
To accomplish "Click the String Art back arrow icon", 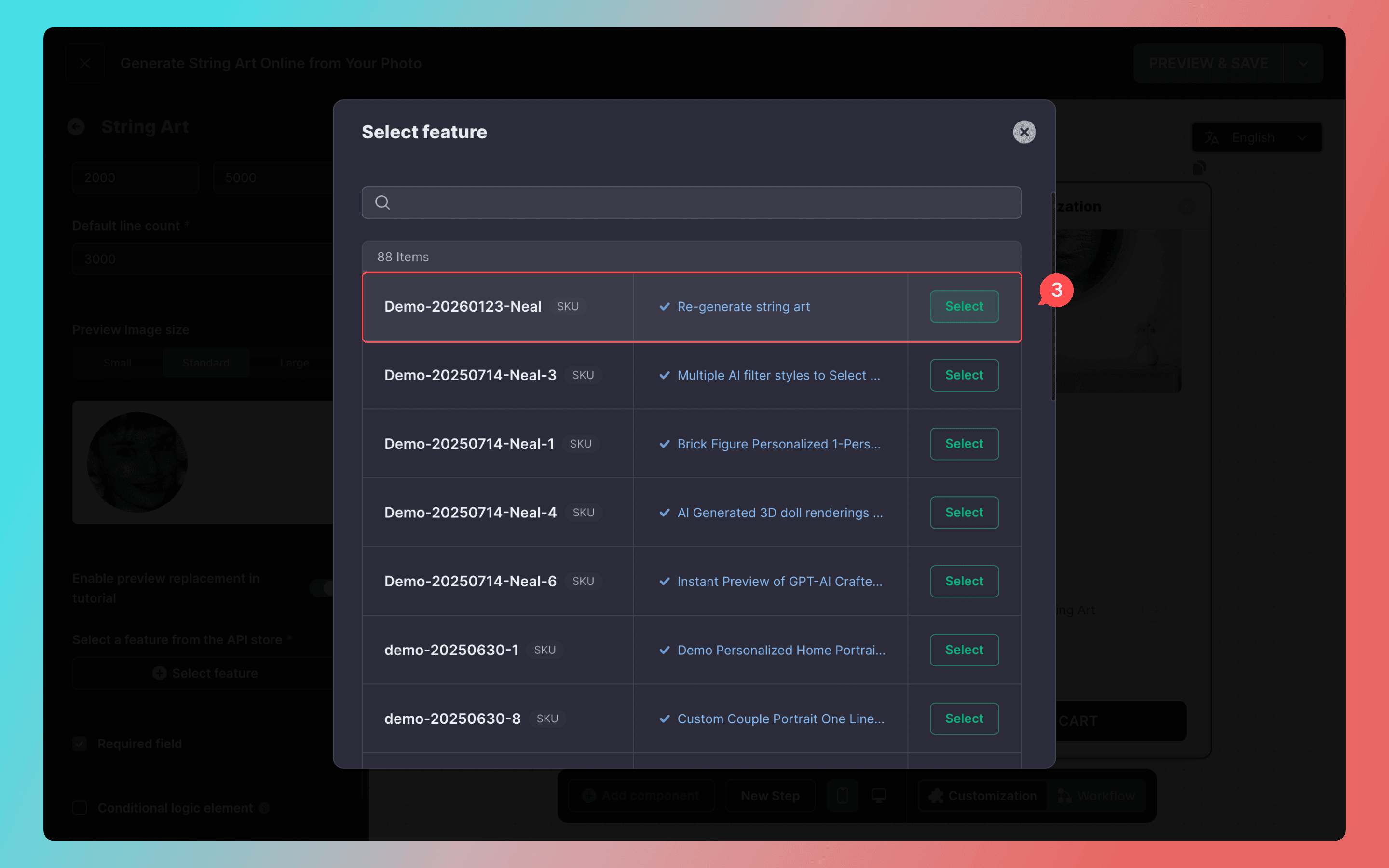I will tap(76, 126).
